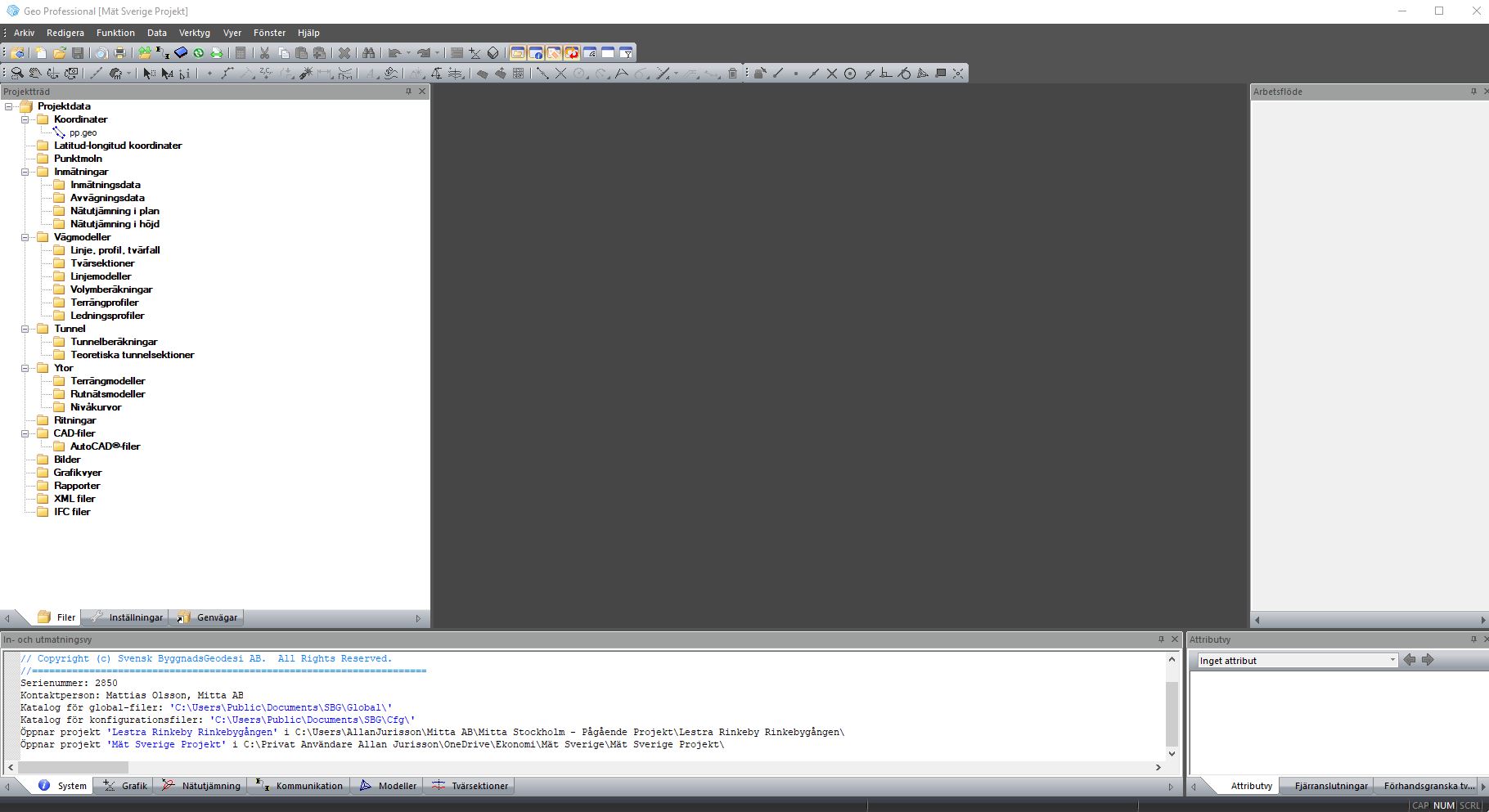Screen dimensions: 1489x812
Task: Switch to the Nätutjämning output tab
Action: (x=201, y=786)
